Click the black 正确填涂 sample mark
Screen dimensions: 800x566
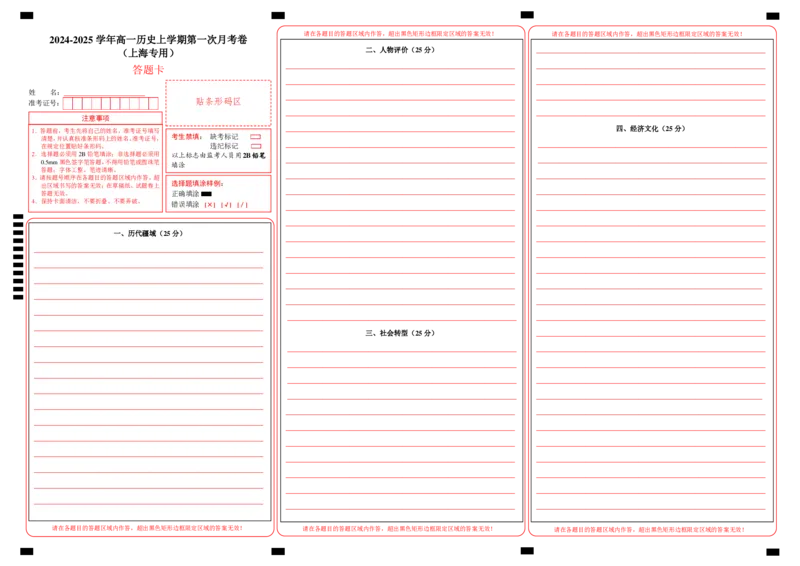click(206, 194)
